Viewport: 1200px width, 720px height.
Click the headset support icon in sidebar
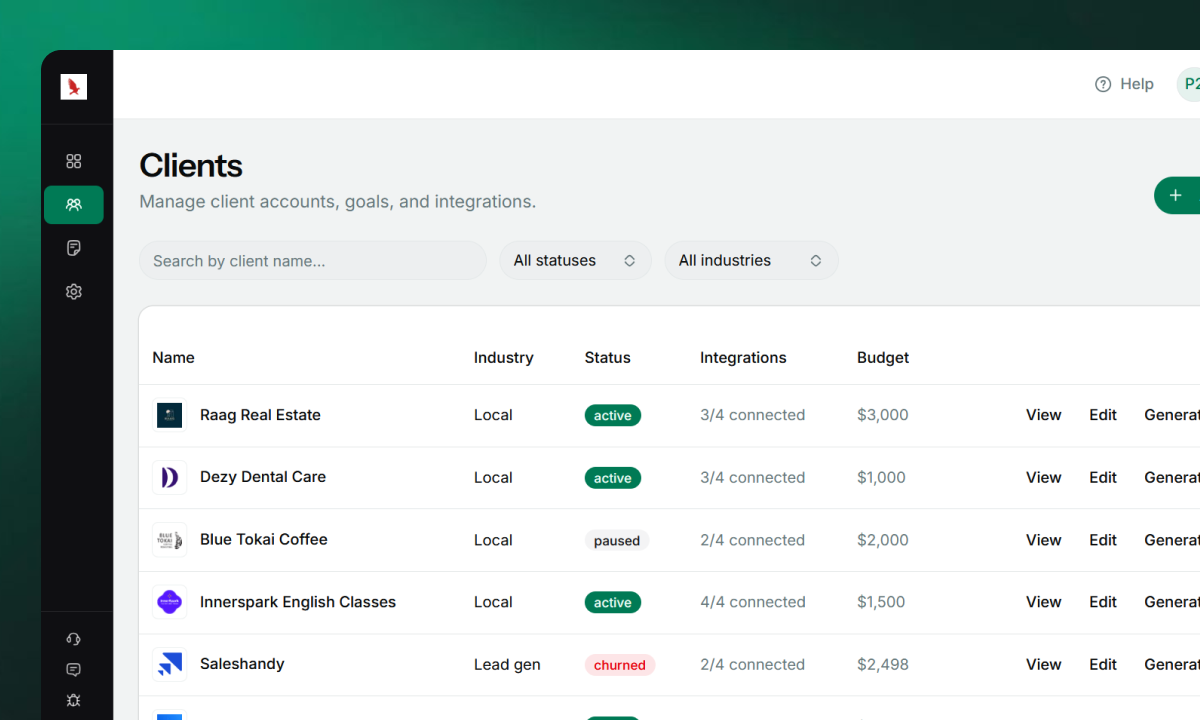[73, 639]
